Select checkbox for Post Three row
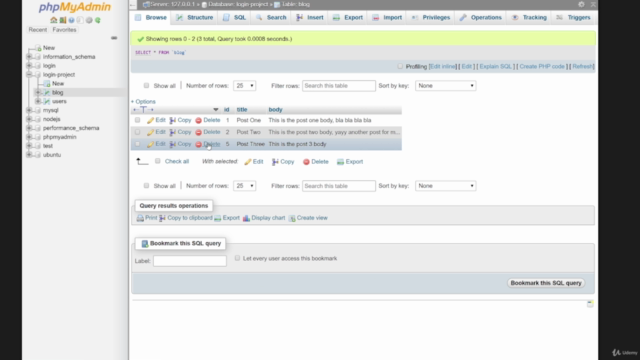 click(138, 144)
